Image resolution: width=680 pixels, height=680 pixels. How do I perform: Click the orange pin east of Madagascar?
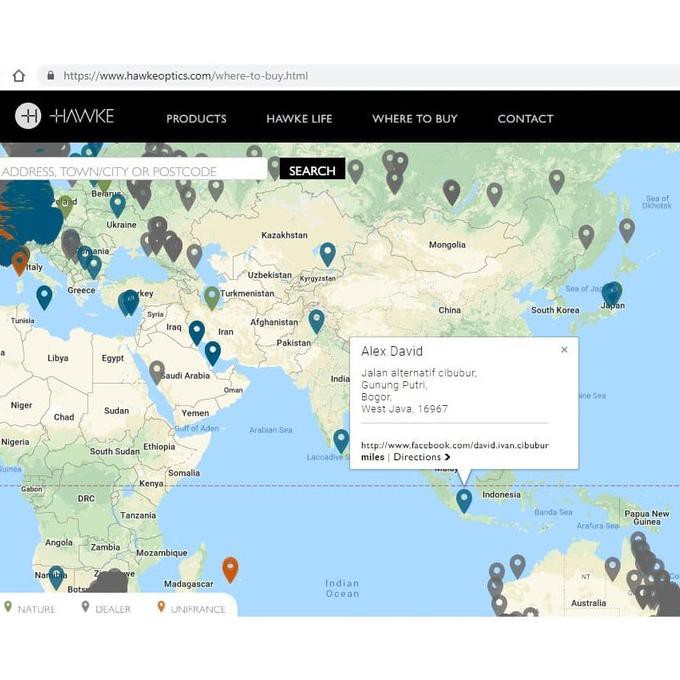coord(230,569)
